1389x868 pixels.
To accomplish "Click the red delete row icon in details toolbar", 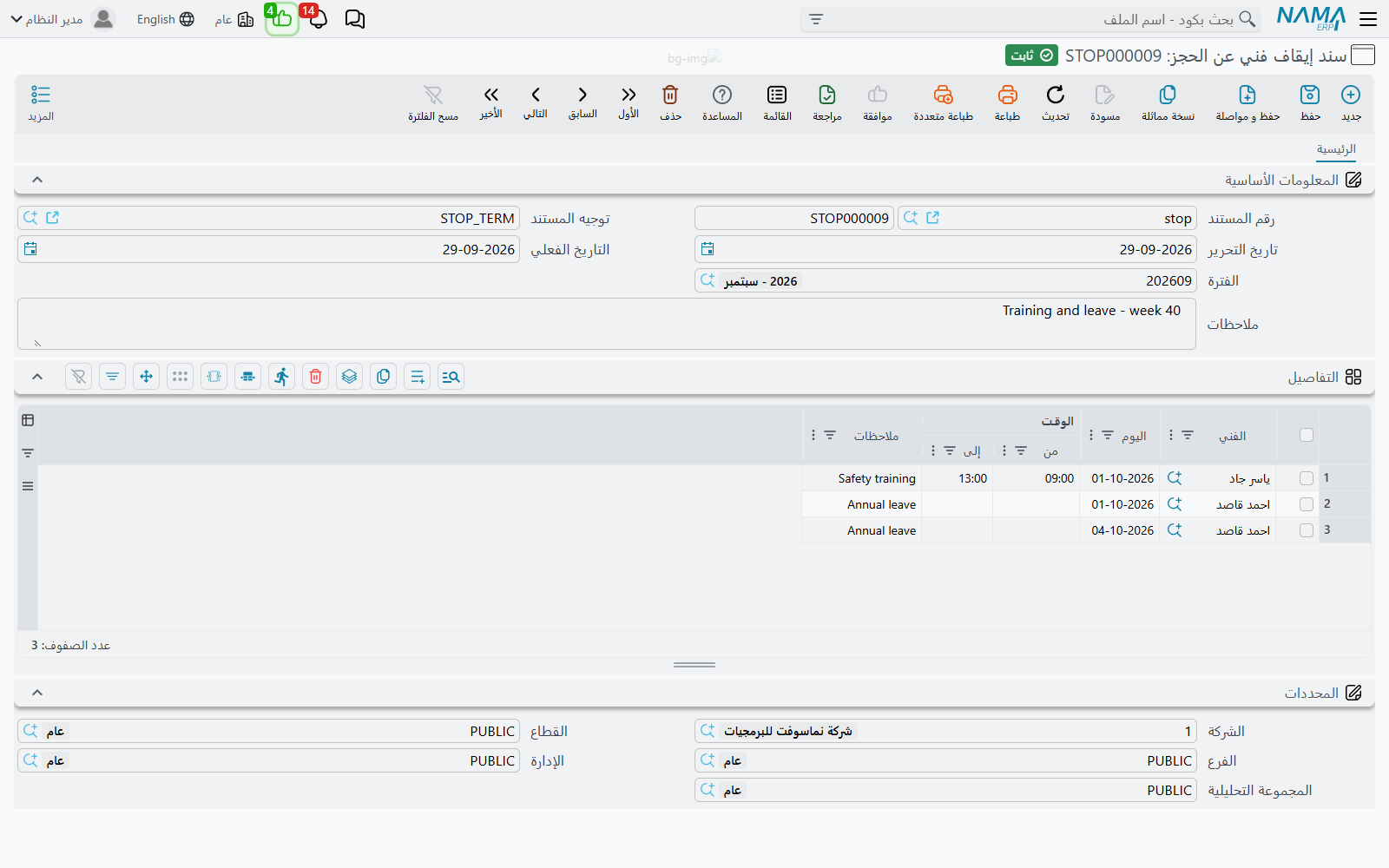I will (315, 377).
